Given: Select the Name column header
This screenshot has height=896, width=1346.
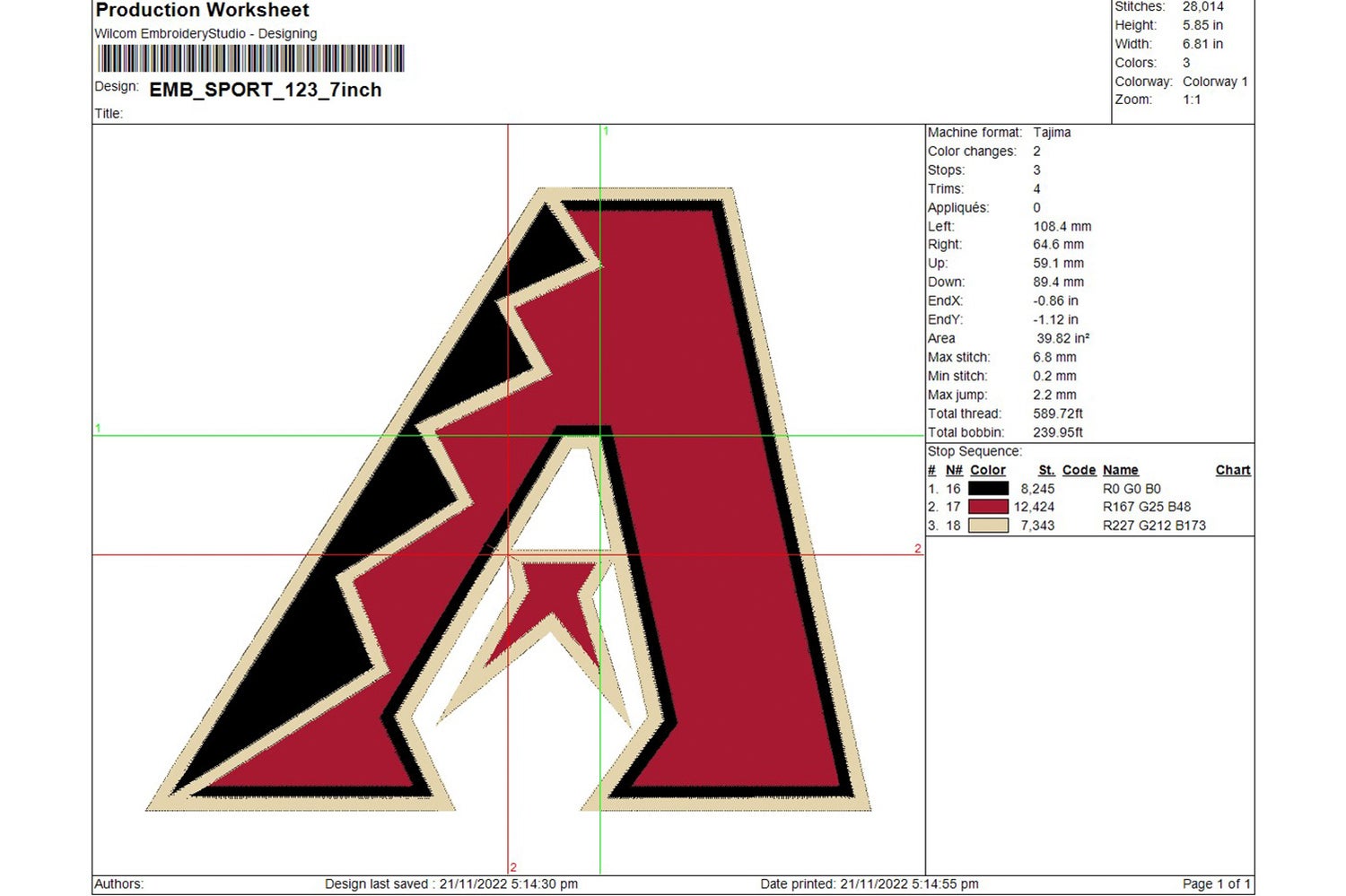Looking at the screenshot, I should (x=1120, y=470).
